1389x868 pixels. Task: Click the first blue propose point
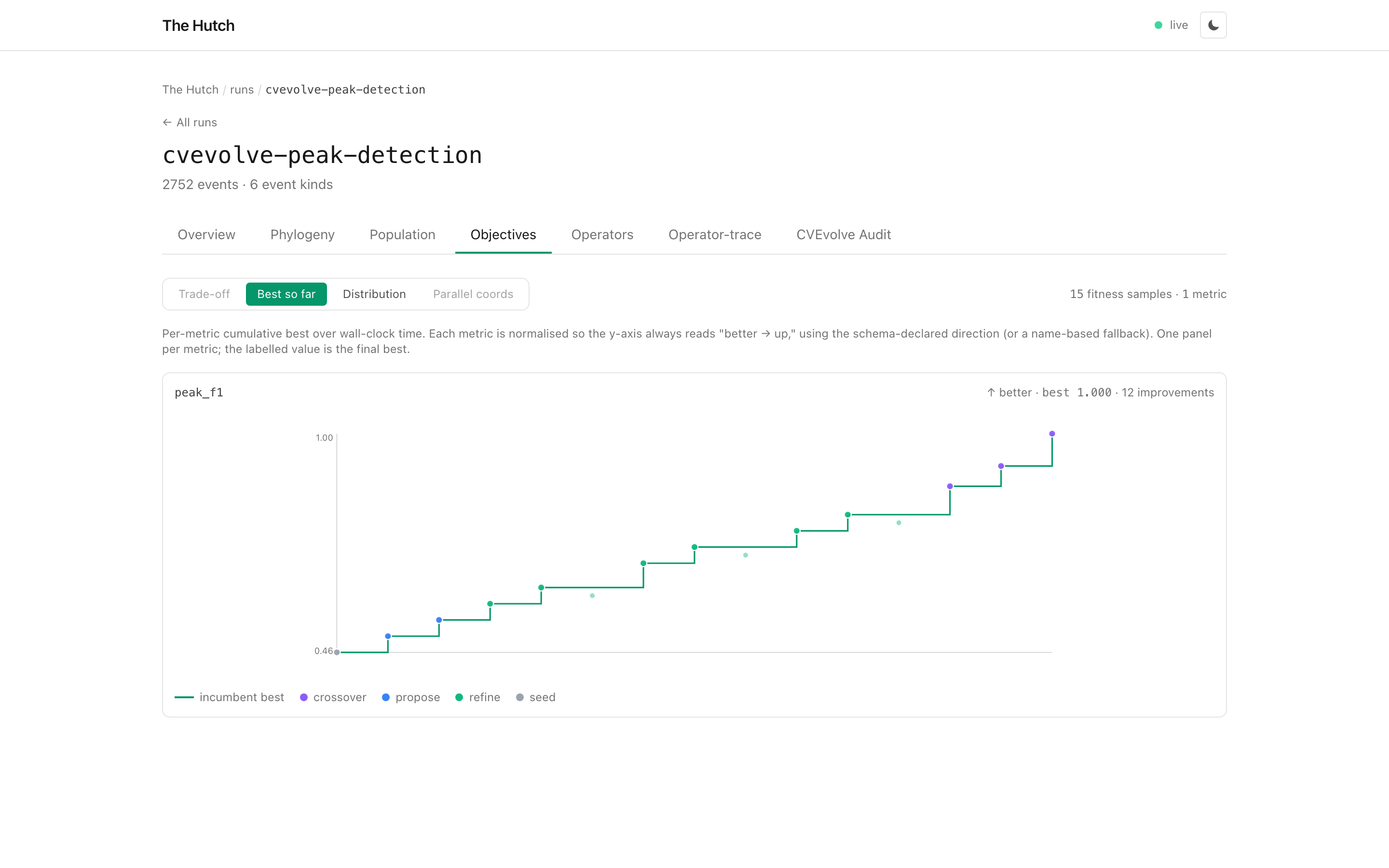388,636
